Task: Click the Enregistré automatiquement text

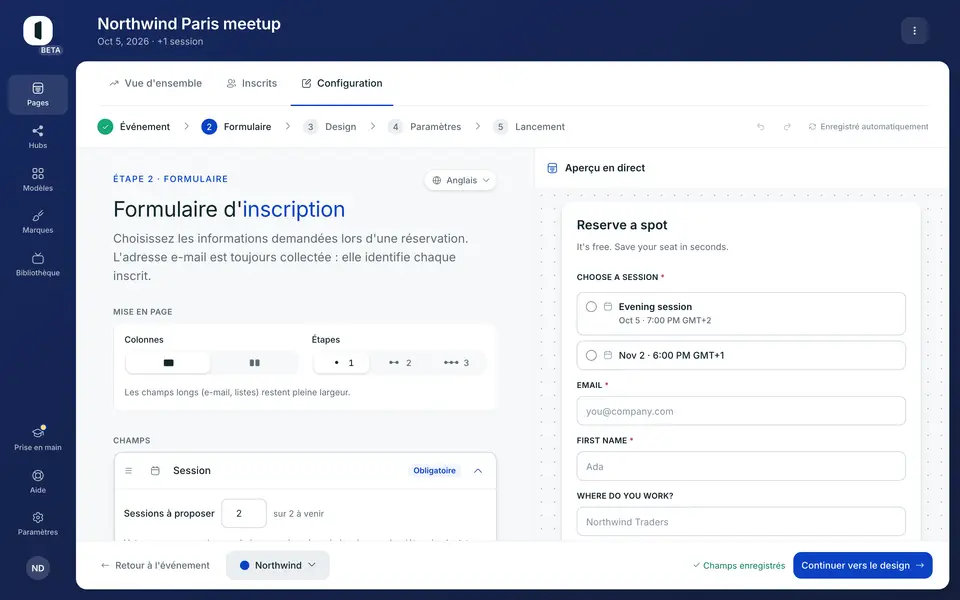Action: pos(874,127)
